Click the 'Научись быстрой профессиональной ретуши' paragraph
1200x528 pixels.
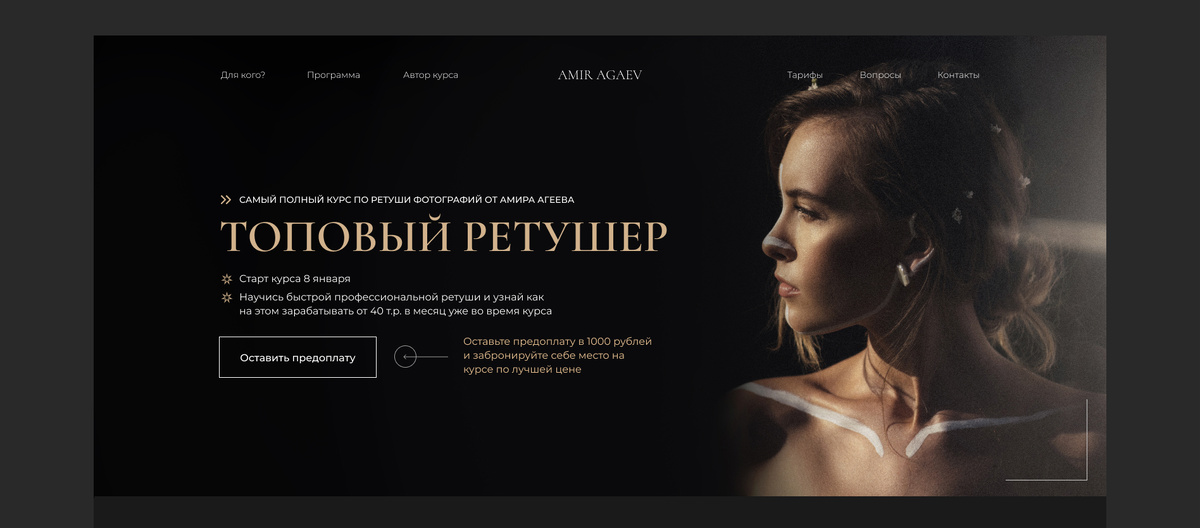pyautogui.click(x=395, y=304)
